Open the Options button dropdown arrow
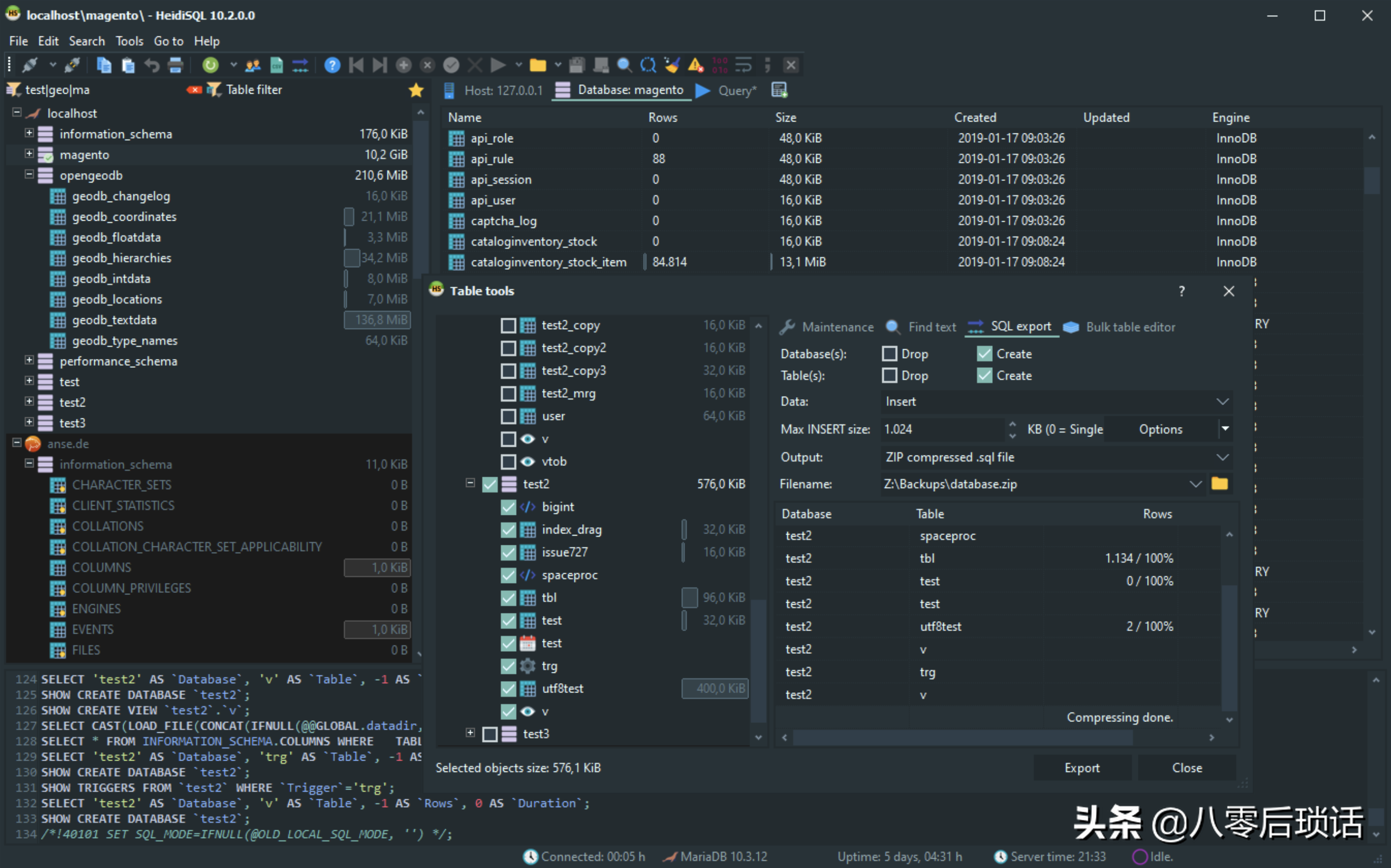 [x=1225, y=429]
